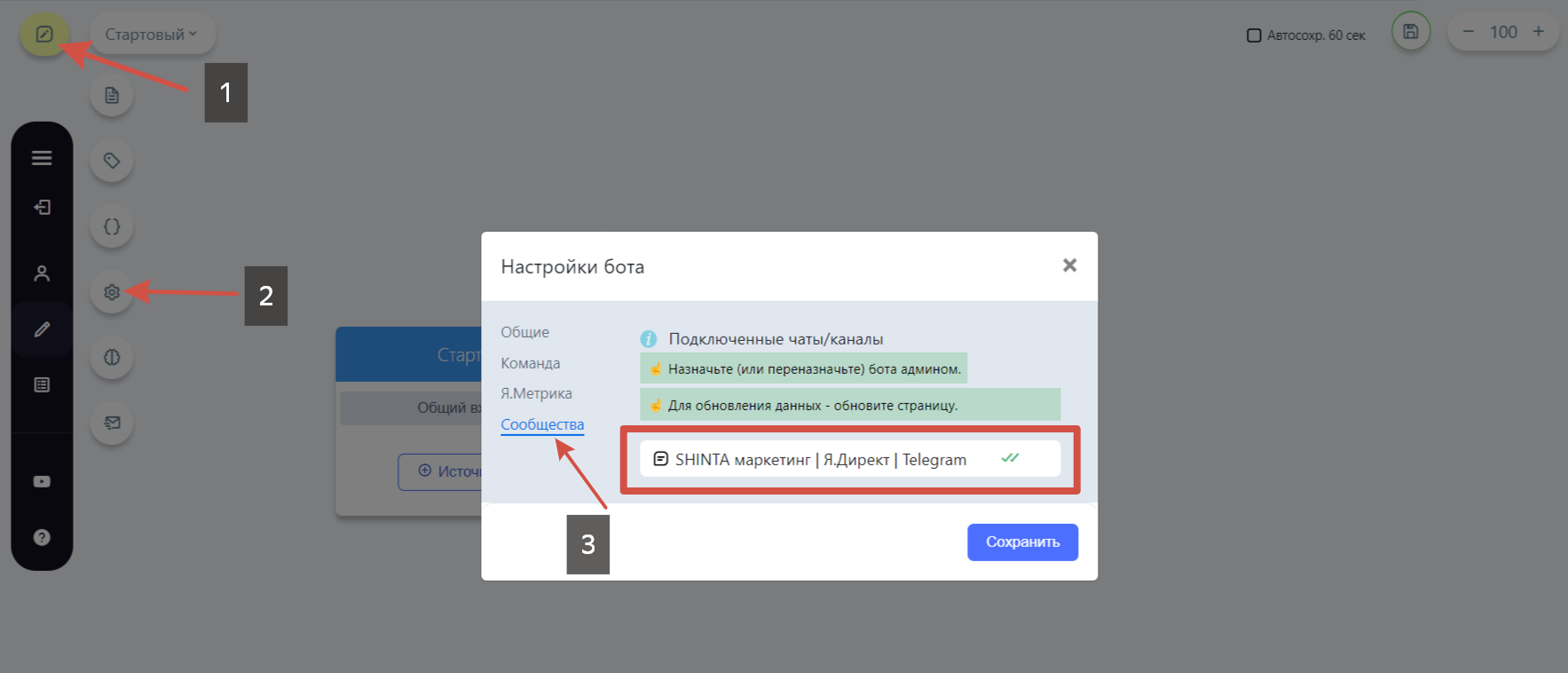Screen dimensions: 1568x673
Task: Decrease zoom with the minus button
Action: 1469,32
